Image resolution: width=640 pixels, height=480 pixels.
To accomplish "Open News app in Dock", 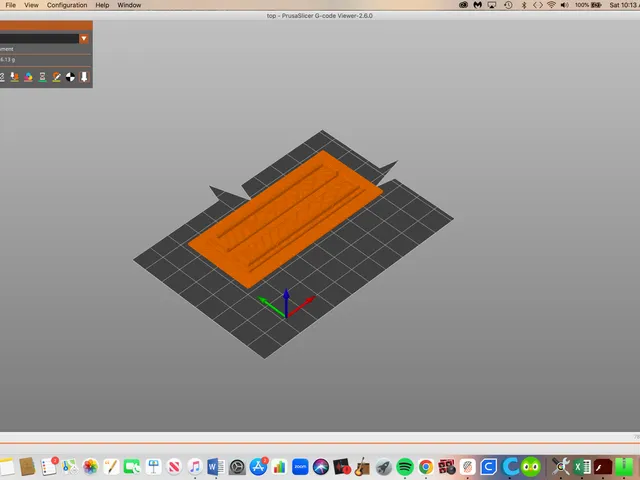I will [x=174, y=467].
